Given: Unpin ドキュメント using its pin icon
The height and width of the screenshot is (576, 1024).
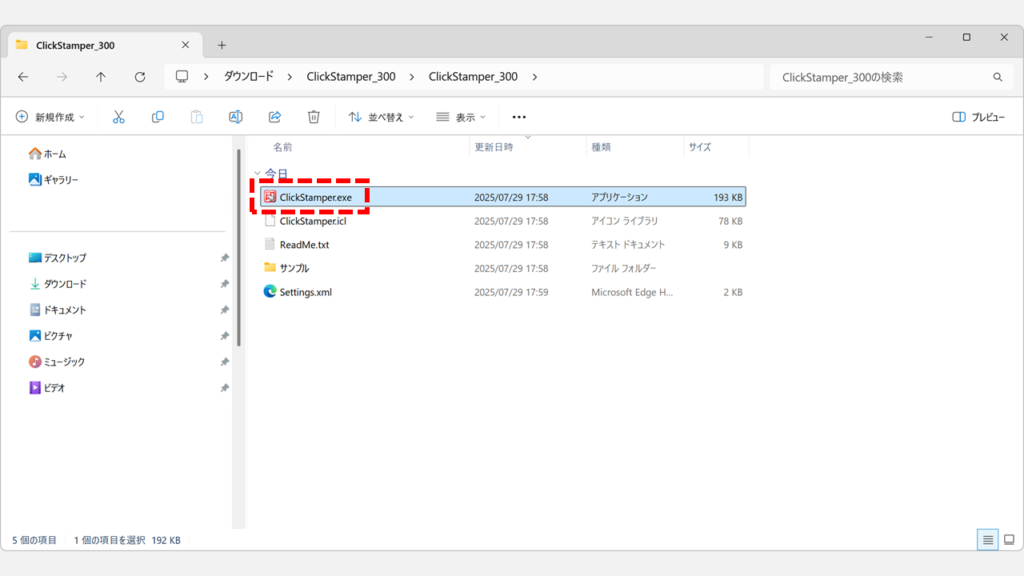Looking at the screenshot, I should click(x=225, y=310).
